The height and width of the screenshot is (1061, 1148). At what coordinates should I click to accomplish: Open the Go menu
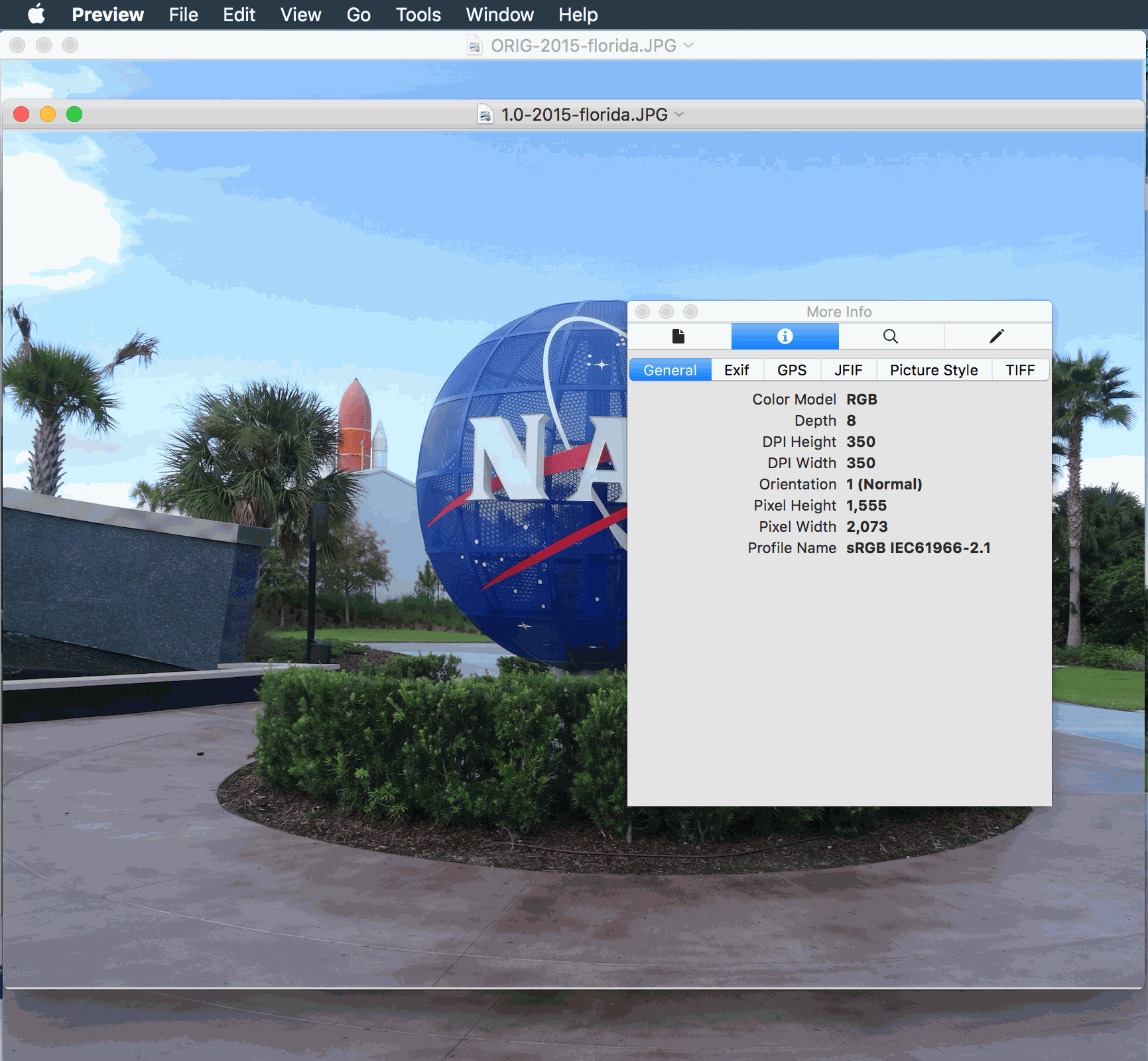coord(358,15)
